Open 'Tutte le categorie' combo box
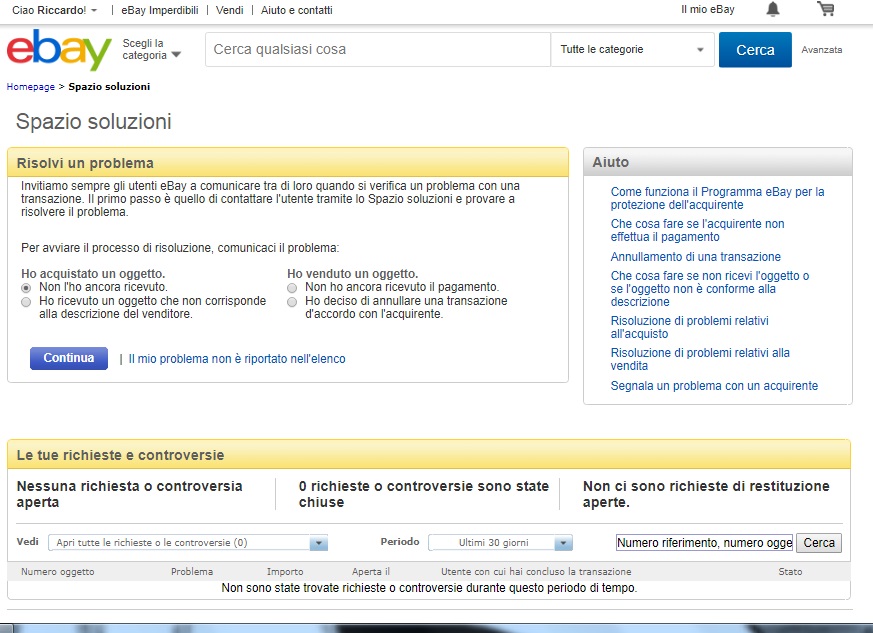The height and width of the screenshot is (633, 873). (x=632, y=50)
